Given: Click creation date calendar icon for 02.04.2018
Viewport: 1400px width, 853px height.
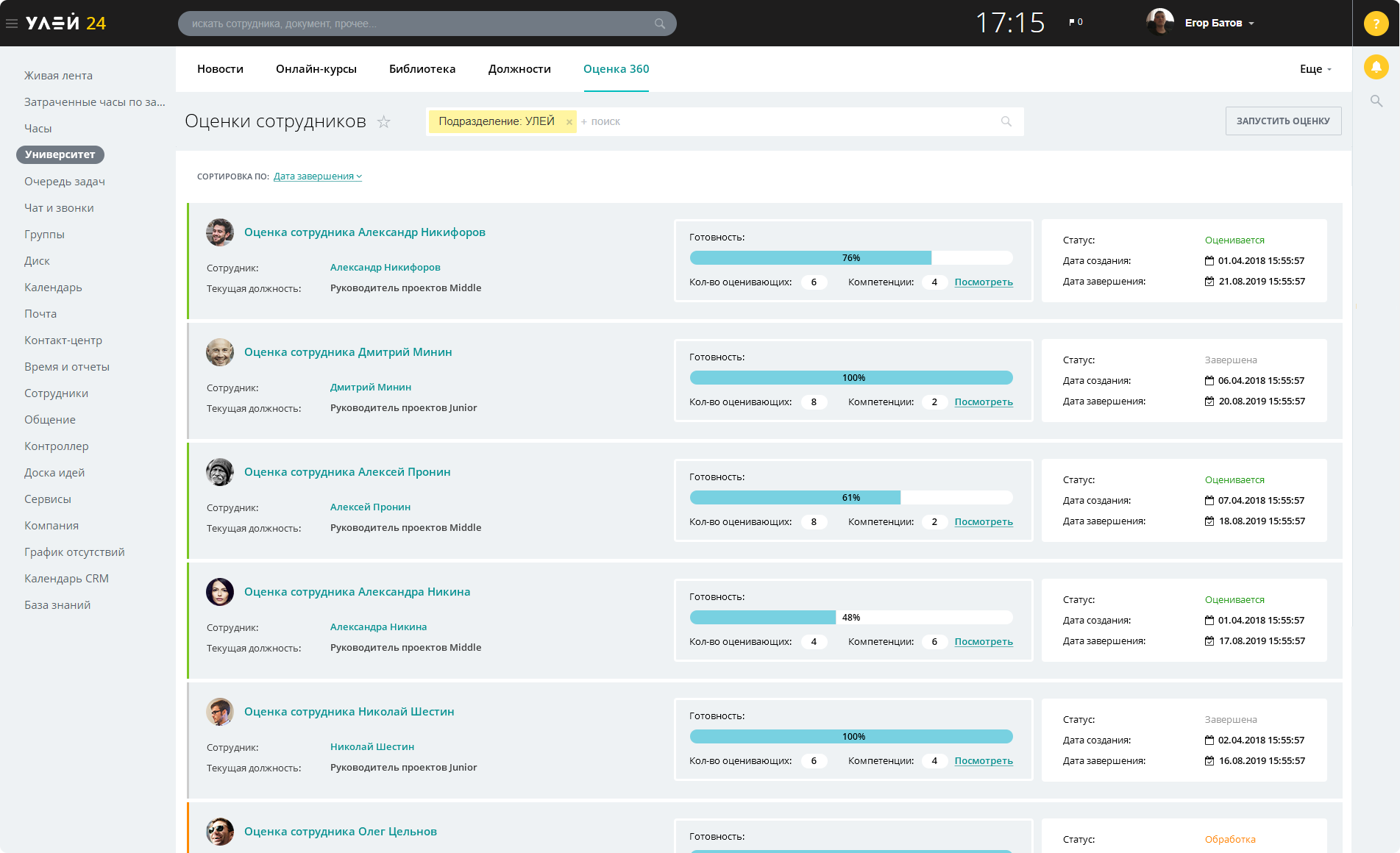Looking at the screenshot, I should pyautogui.click(x=1209, y=740).
